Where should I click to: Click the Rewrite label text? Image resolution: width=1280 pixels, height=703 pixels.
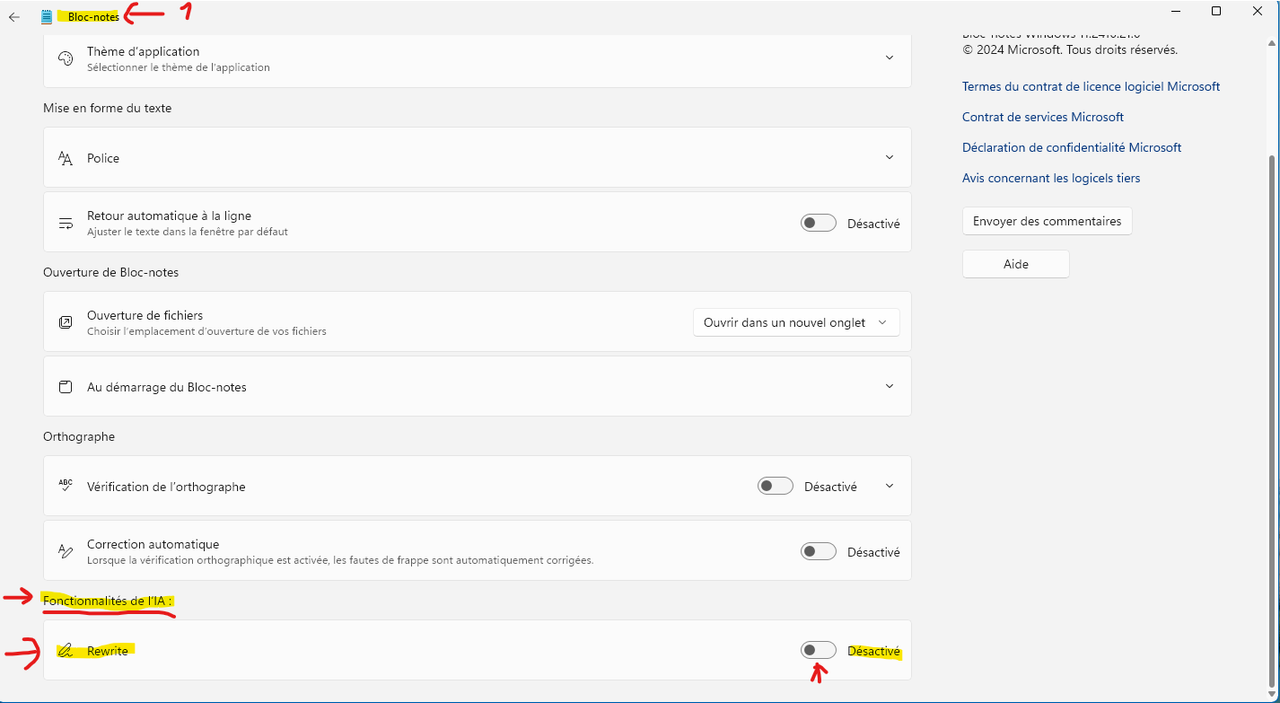[107, 651]
